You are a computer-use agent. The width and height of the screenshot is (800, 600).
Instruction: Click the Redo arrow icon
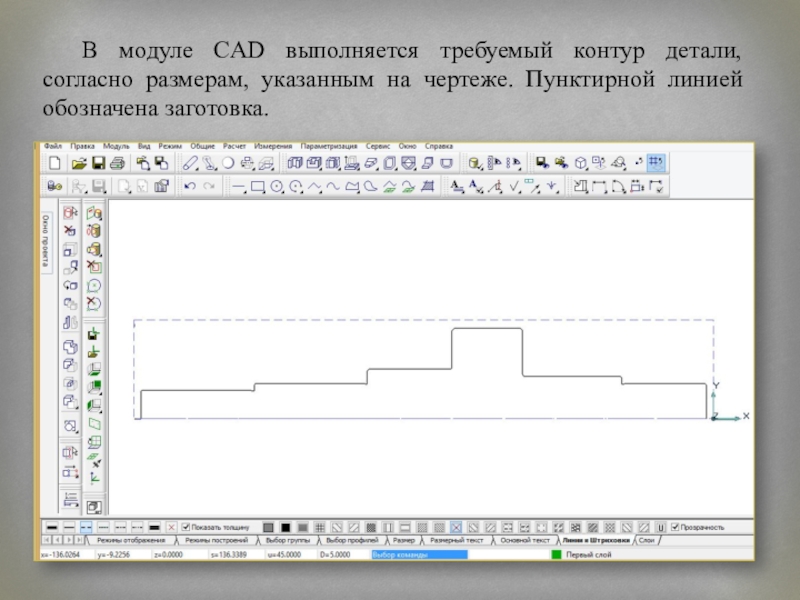pyautogui.click(x=208, y=186)
